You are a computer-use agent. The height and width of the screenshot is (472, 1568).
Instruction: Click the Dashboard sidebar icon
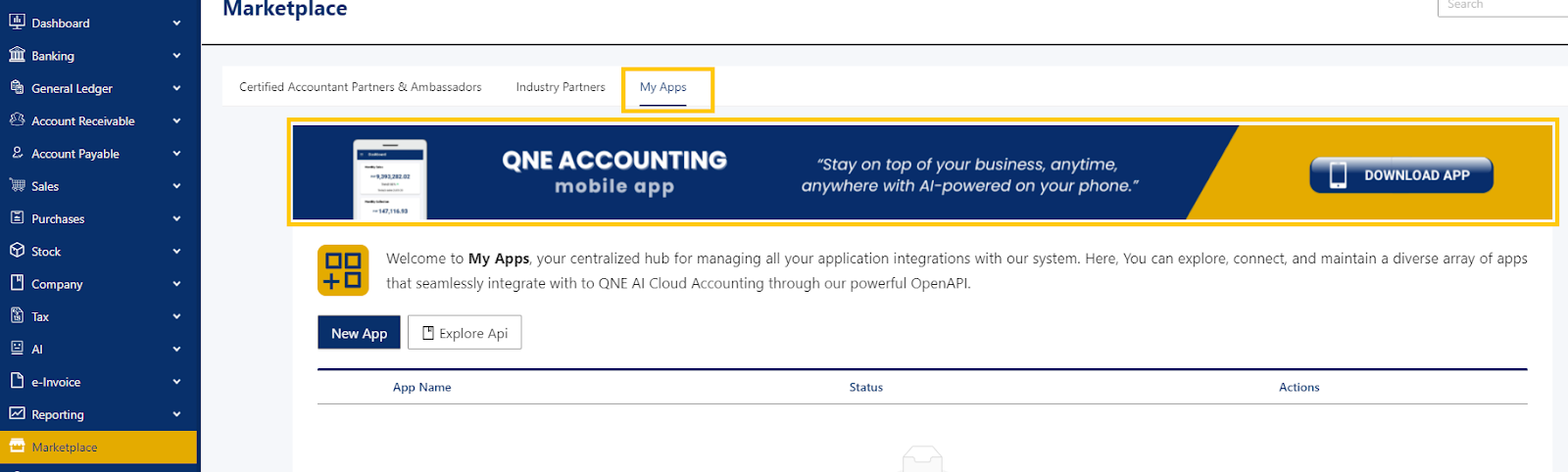(x=17, y=22)
